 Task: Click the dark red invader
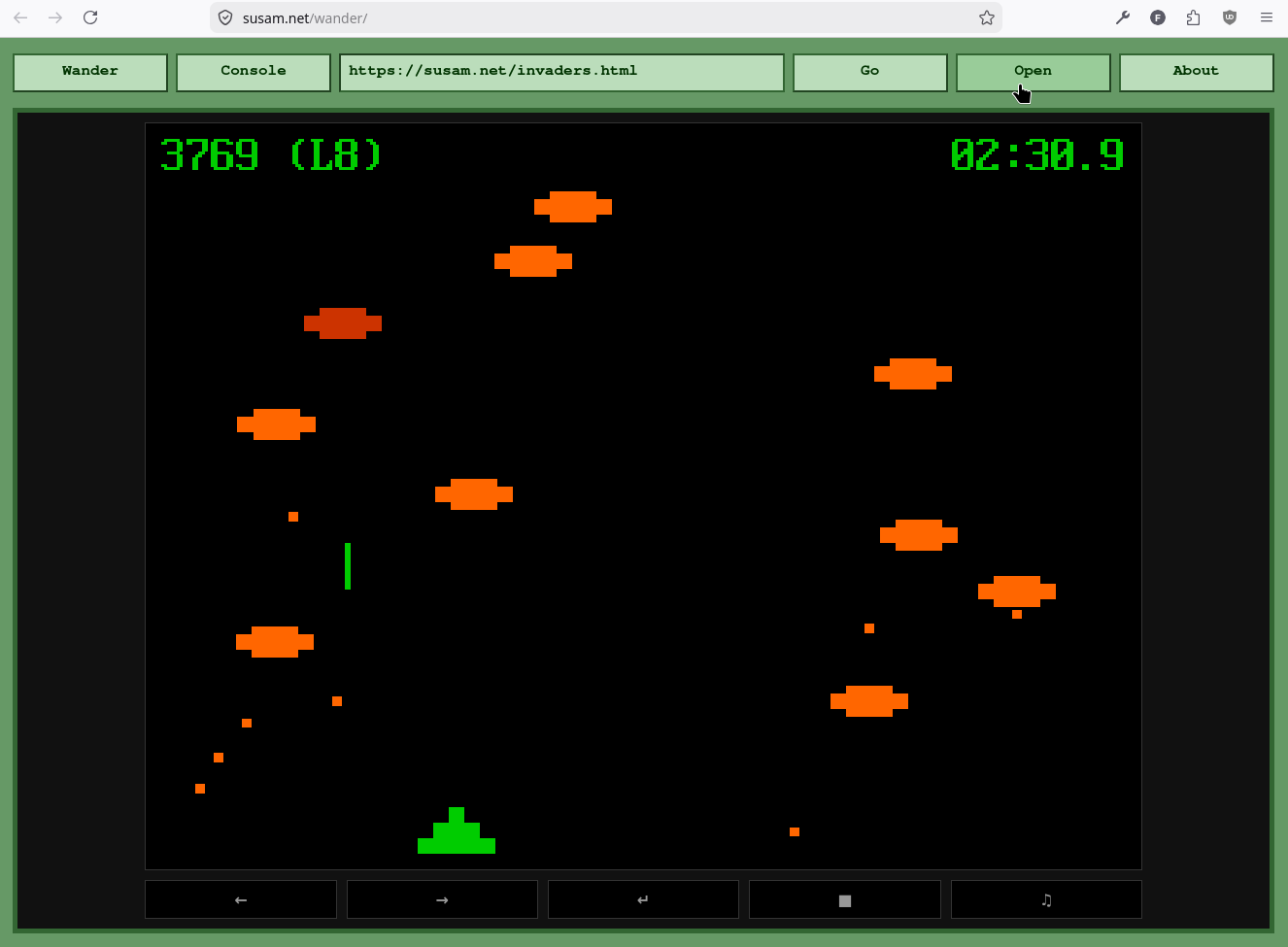point(343,323)
